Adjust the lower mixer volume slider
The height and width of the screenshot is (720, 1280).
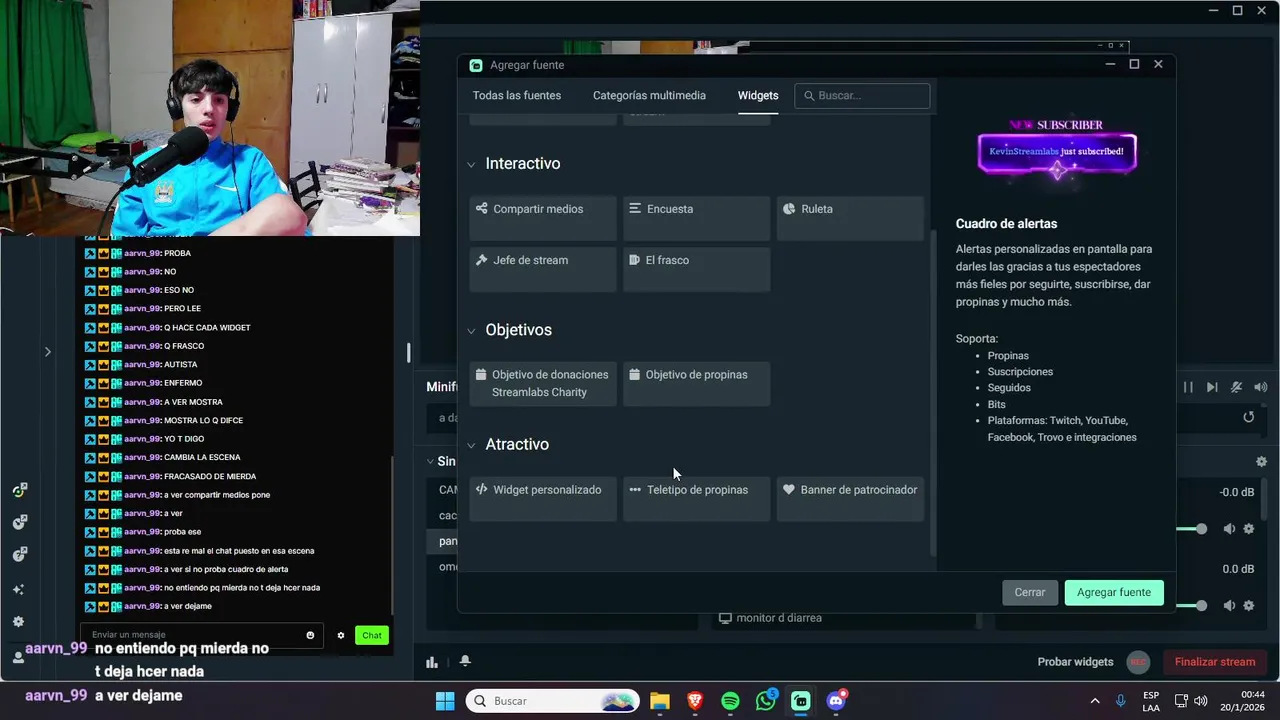click(x=1201, y=605)
